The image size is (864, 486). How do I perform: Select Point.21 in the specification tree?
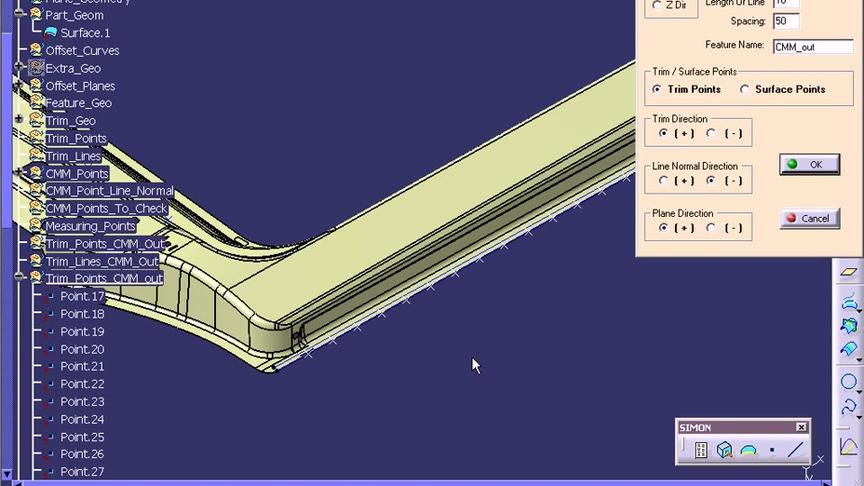coord(82,367)
